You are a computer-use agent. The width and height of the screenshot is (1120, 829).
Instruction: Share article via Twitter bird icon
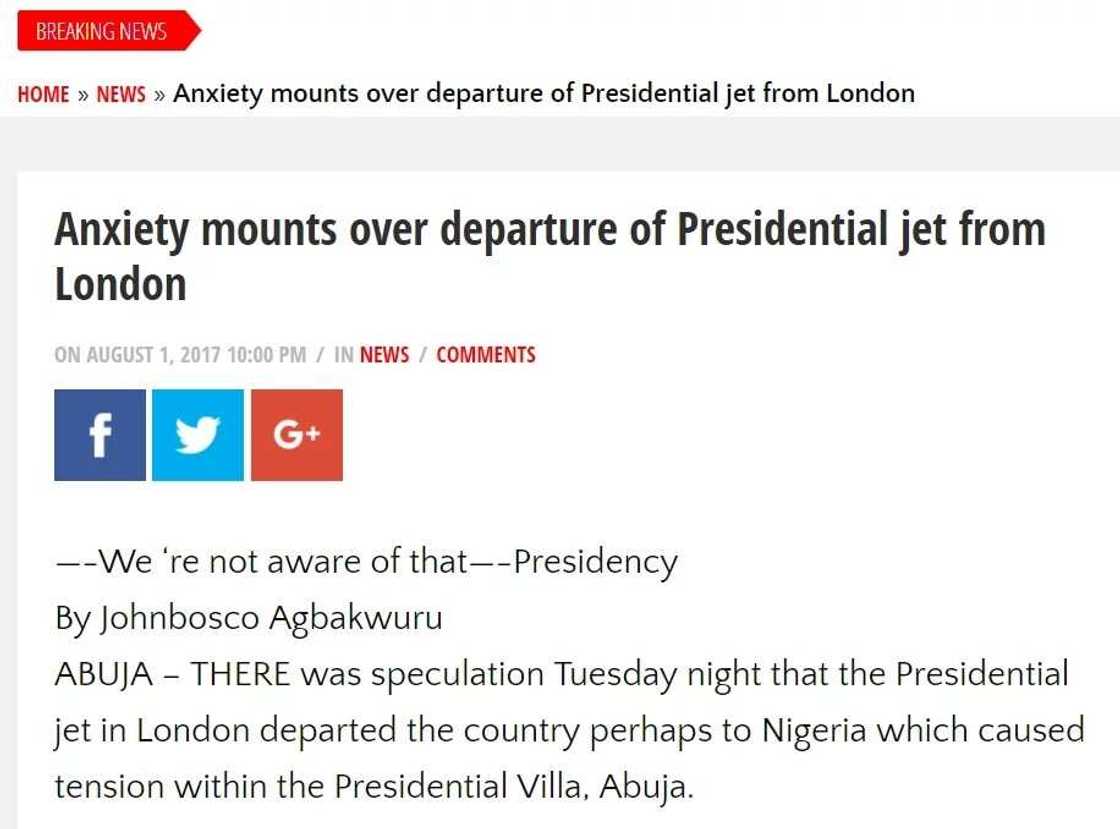[x=197, y=435]
